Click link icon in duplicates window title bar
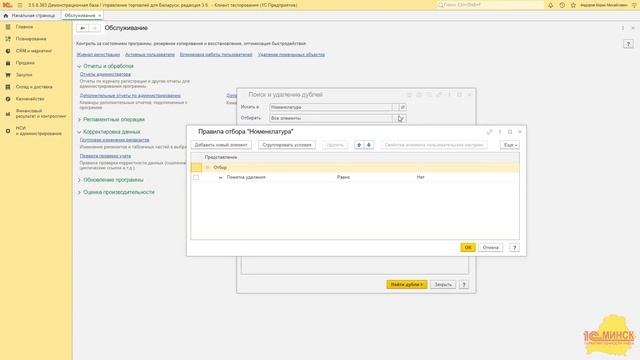 click(439, 95)
